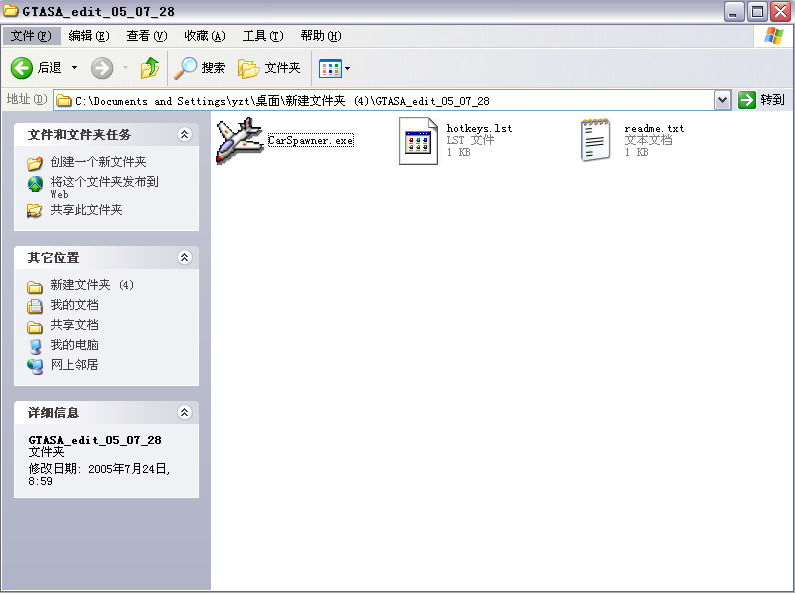
Task: Open the 文件(F) menu
Action: 31,36
